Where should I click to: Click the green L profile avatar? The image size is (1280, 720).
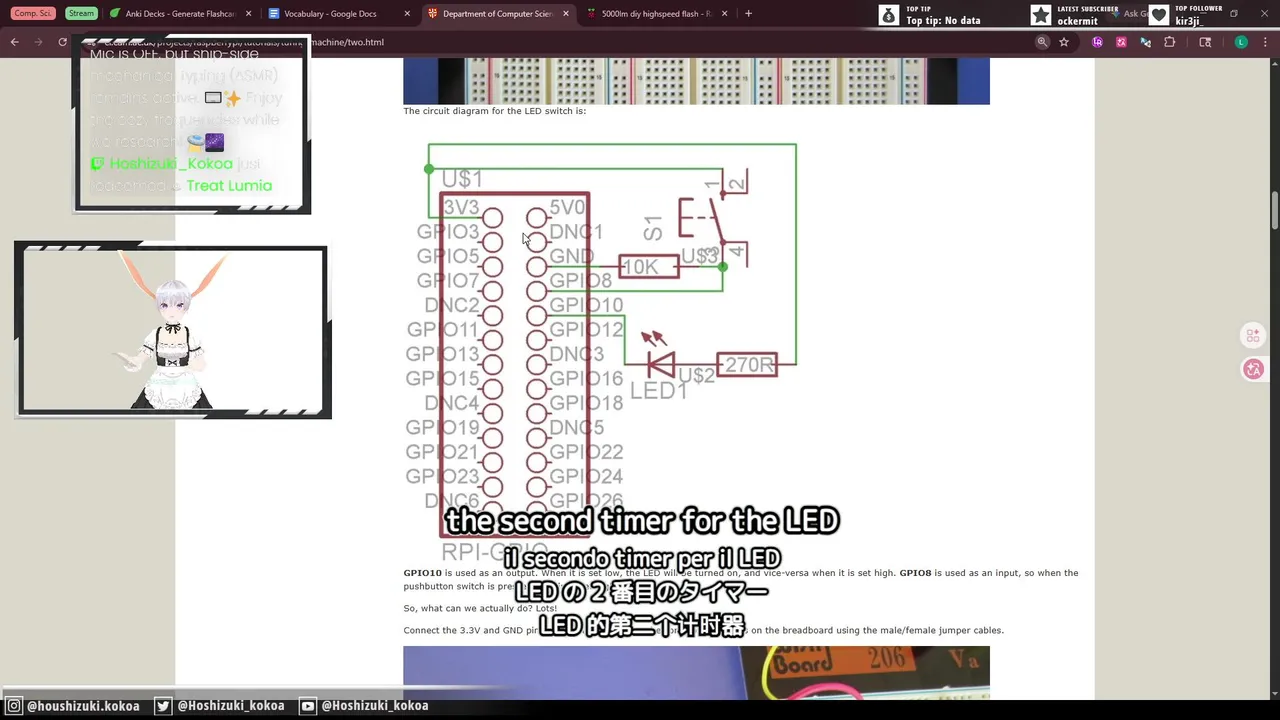[x=1241, y=42]
